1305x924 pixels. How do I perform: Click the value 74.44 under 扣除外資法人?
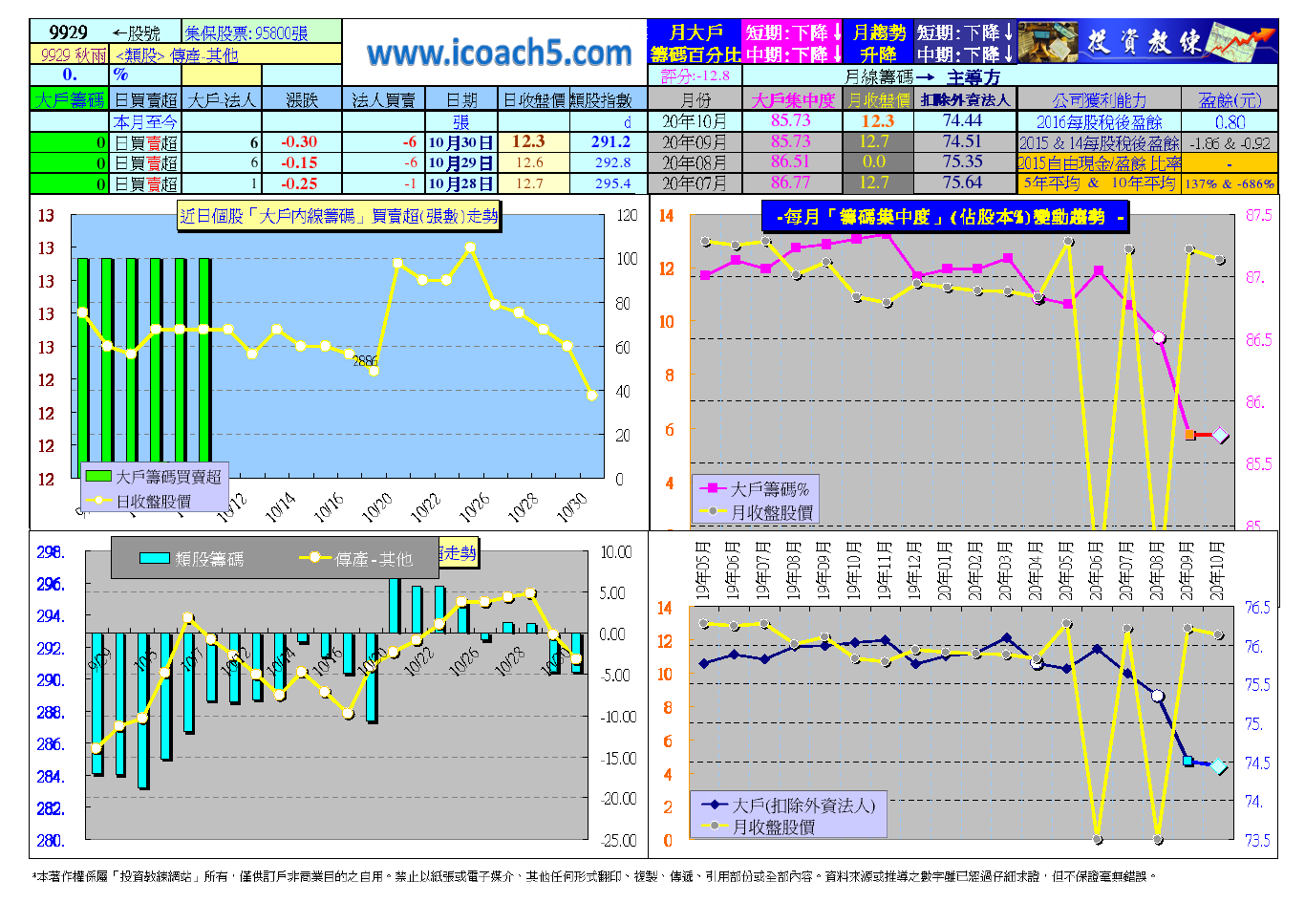click(962, 120)
